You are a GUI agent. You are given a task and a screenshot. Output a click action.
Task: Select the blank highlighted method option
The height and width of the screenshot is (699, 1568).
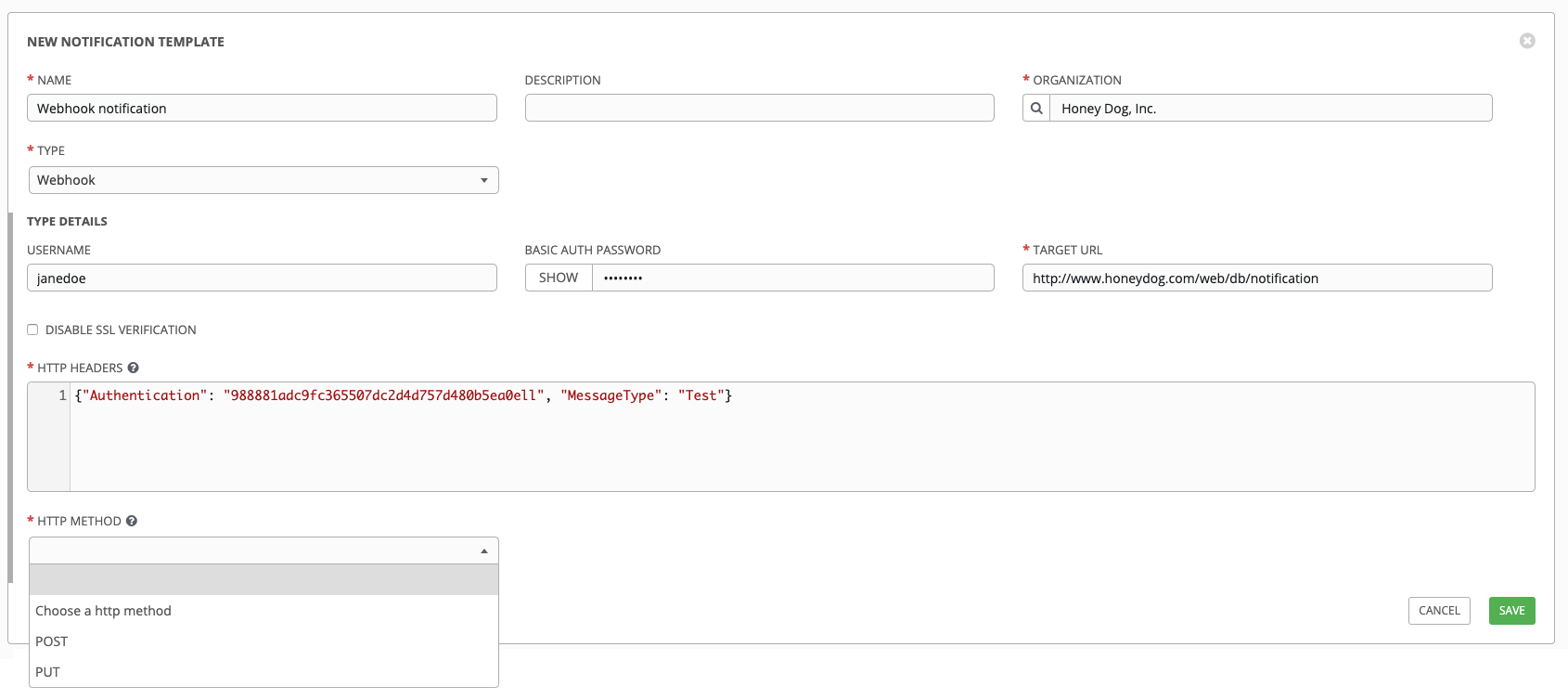[263, 580]
